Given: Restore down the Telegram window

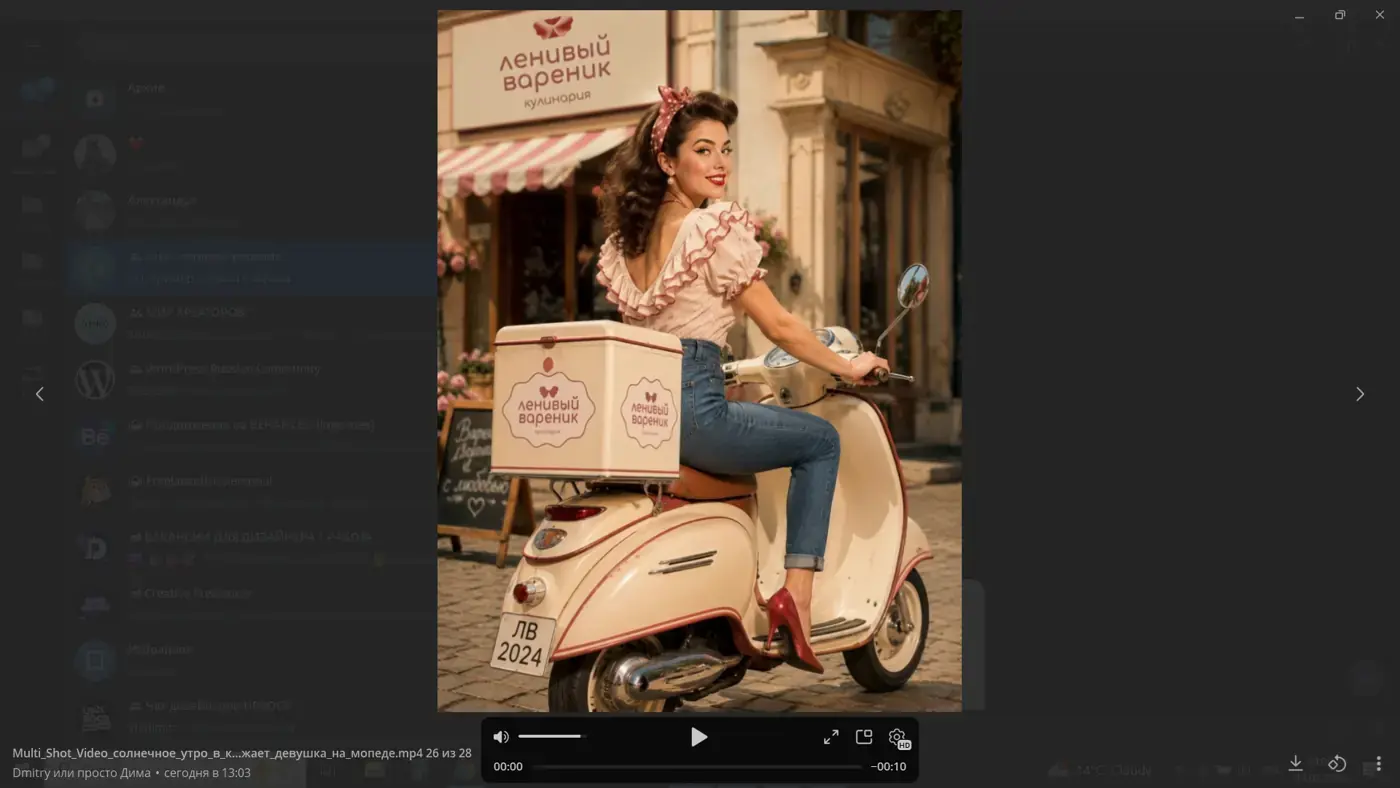Looking at the screenshot, I should 1340,15.
